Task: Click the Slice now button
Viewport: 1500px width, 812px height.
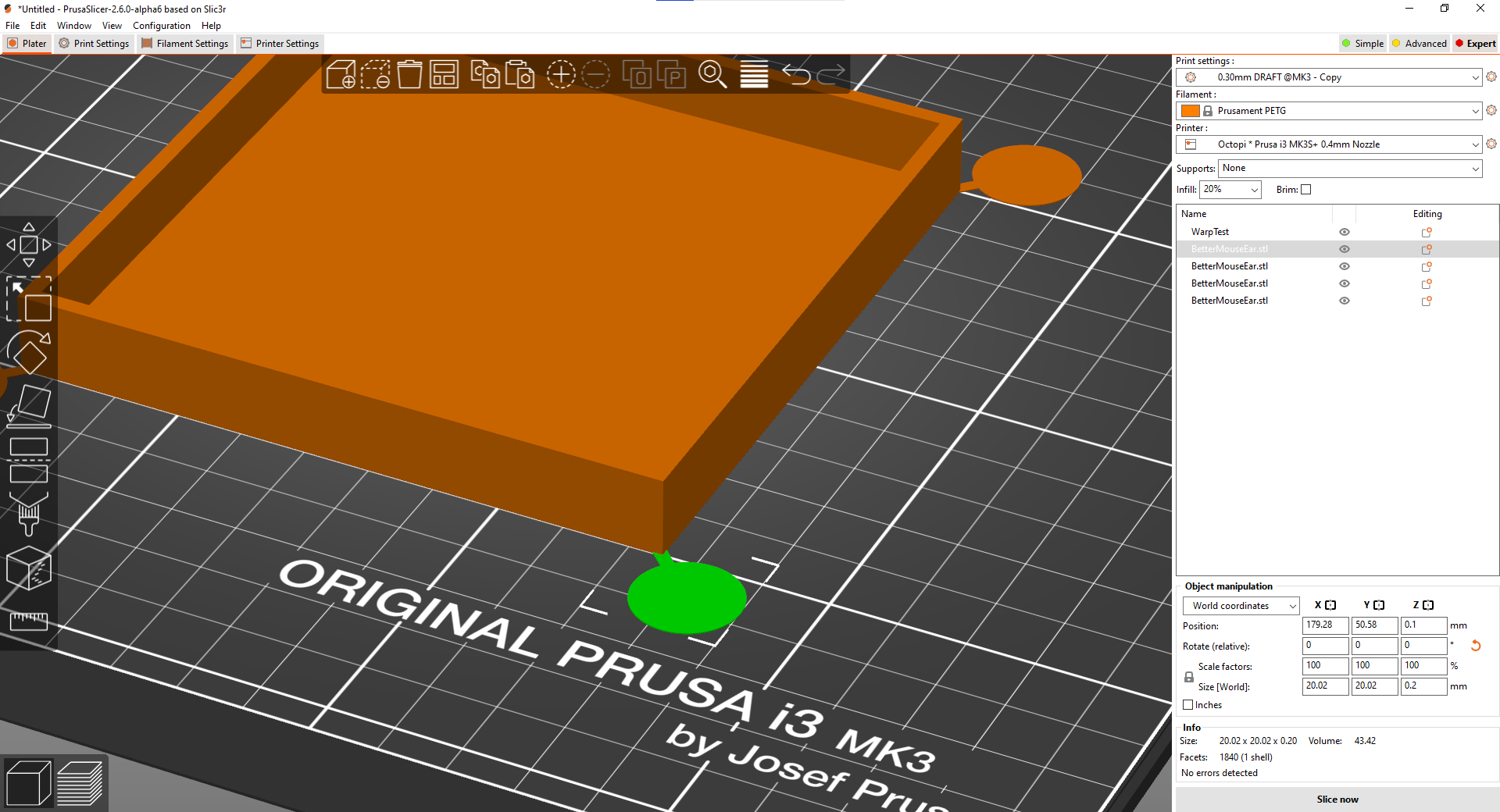Action: point(1337,800)
